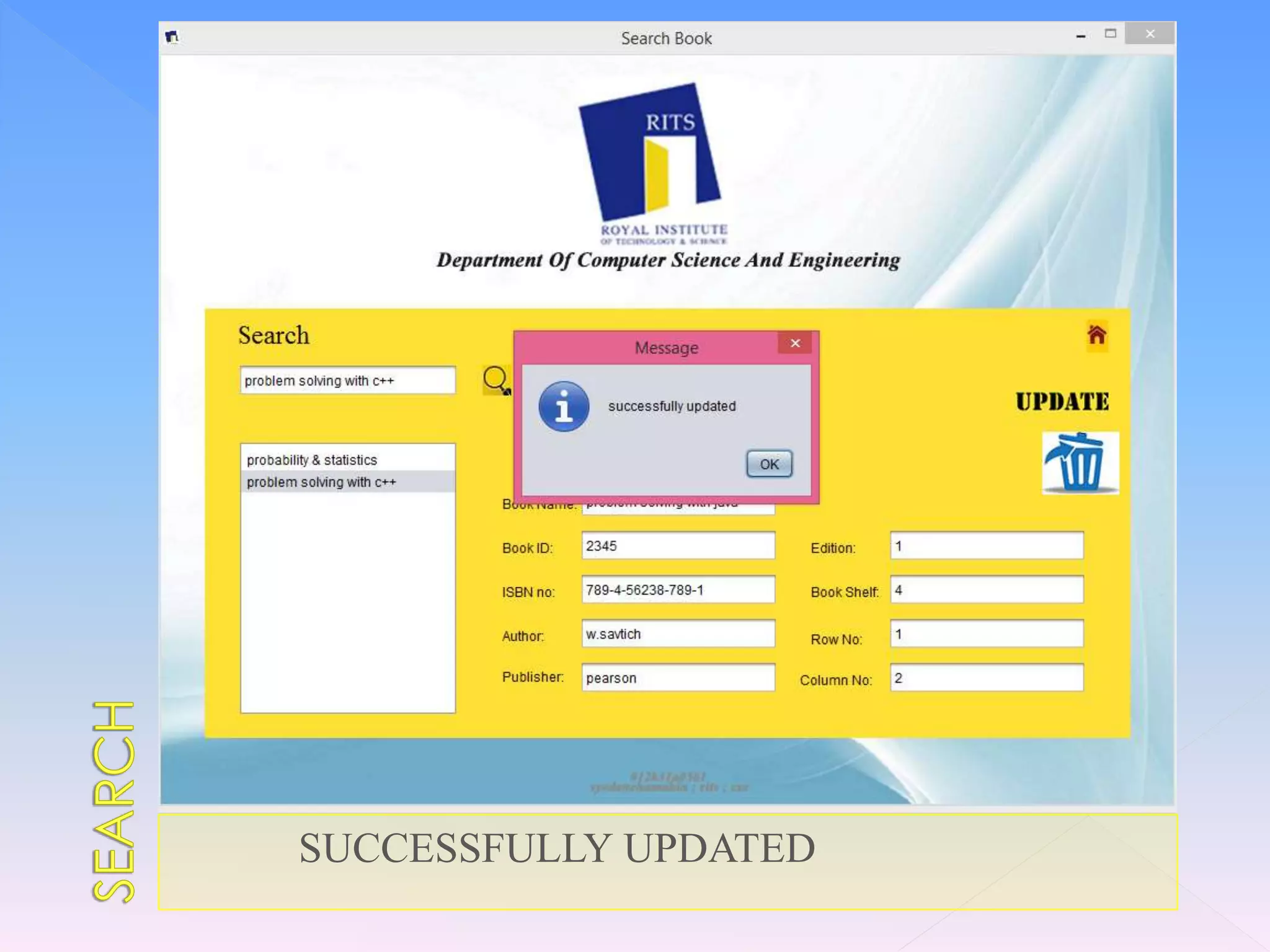Viewport: 1270px width, 952px height.
Task: Click the Row No input field
Action: (x=987, y=634)
